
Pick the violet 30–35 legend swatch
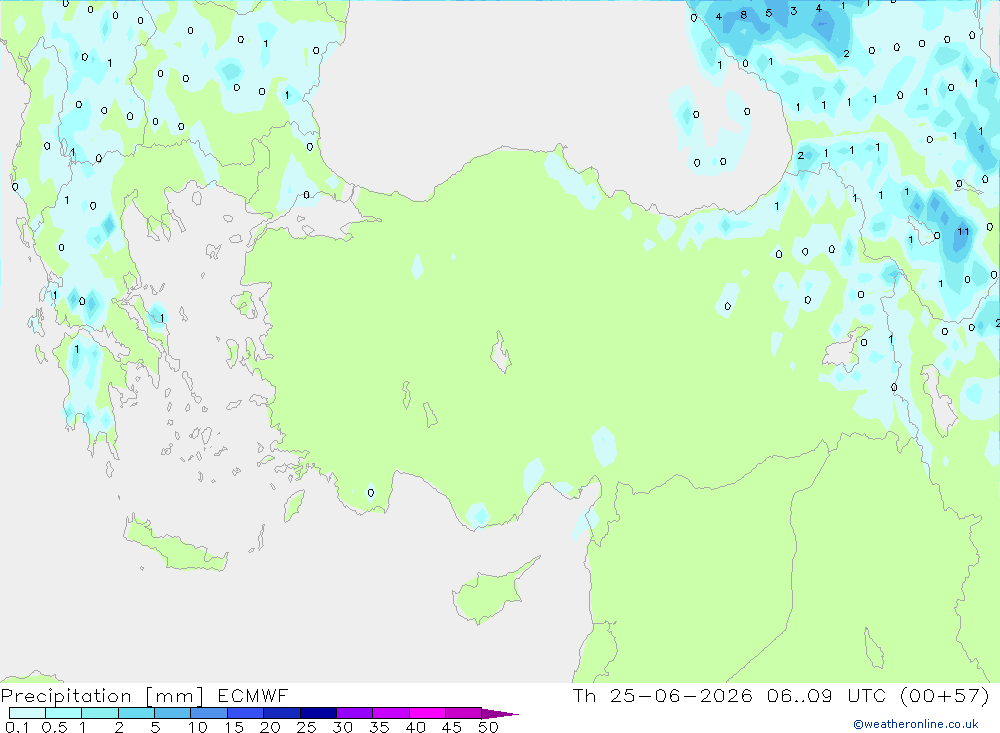354,713
